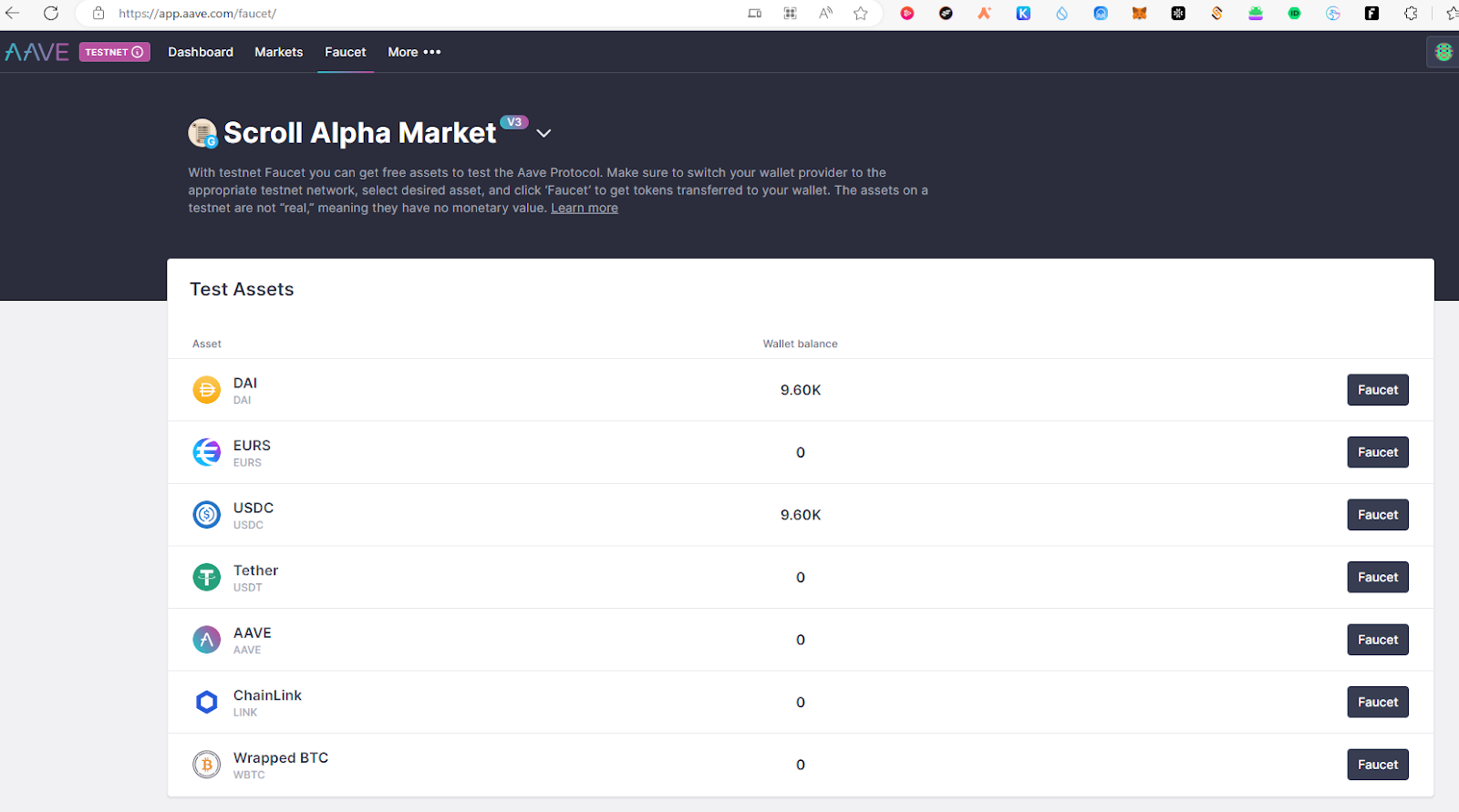The image size is (1459, 812).
Task: Click the Wallet balance column header
Action: pyautogui.click(x=801, y=344)
